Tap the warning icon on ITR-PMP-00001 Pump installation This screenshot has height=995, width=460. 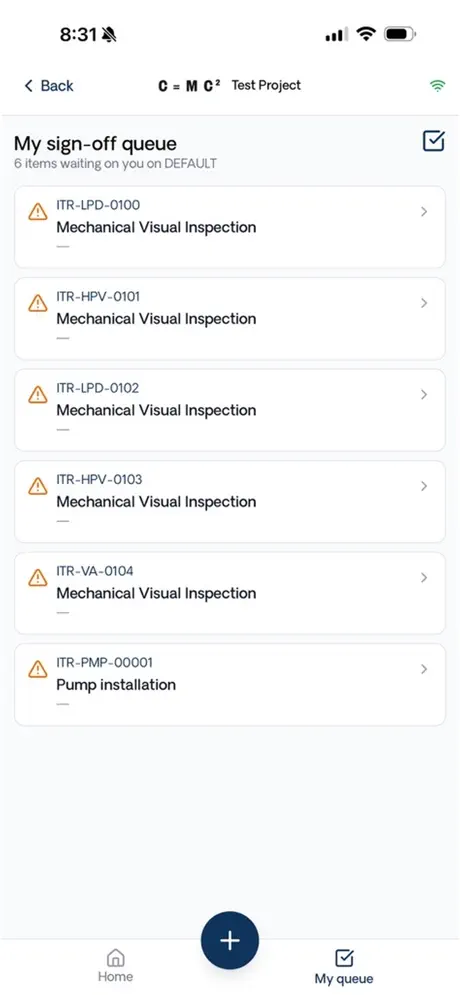click(38, 669)
